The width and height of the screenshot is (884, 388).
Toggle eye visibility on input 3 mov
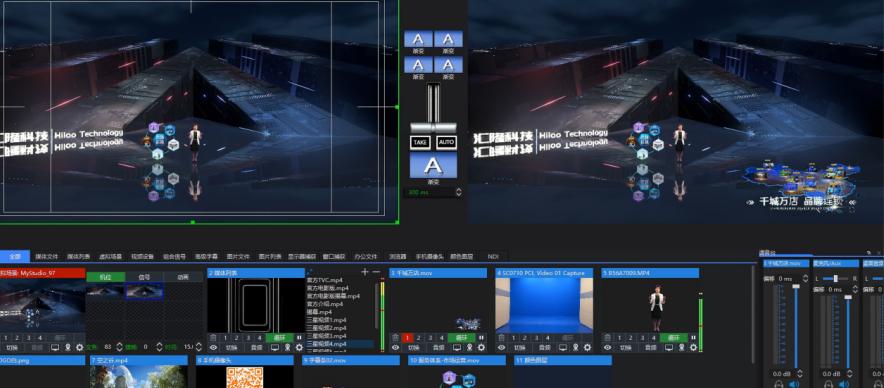395,347
